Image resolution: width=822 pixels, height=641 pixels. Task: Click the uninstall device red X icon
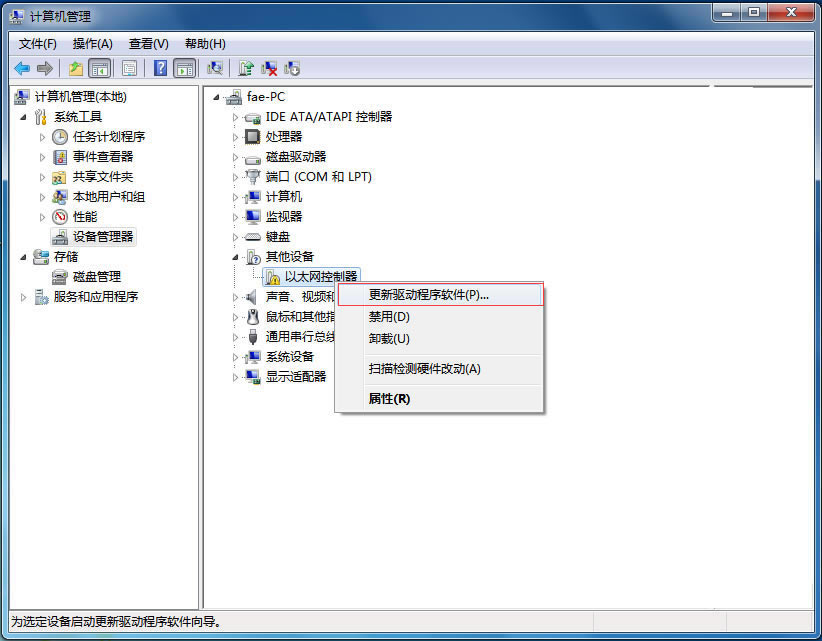click(269, 68)
